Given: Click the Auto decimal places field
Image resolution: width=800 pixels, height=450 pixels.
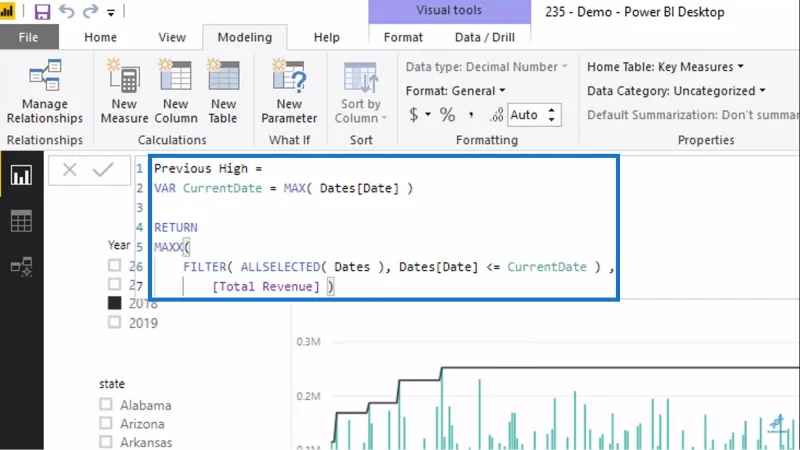Looking at the screenshot, I should (527, 115).
